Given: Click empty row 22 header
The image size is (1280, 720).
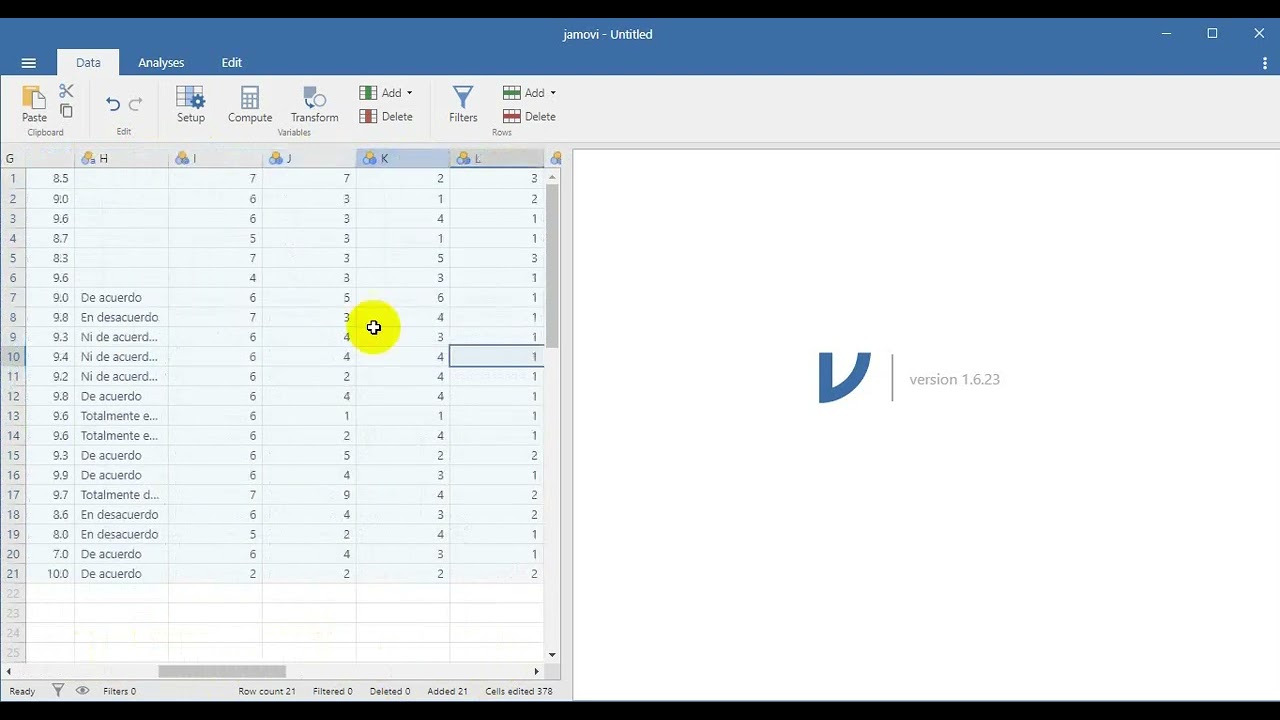Looking at the screenshot, I should pos(13,593).
